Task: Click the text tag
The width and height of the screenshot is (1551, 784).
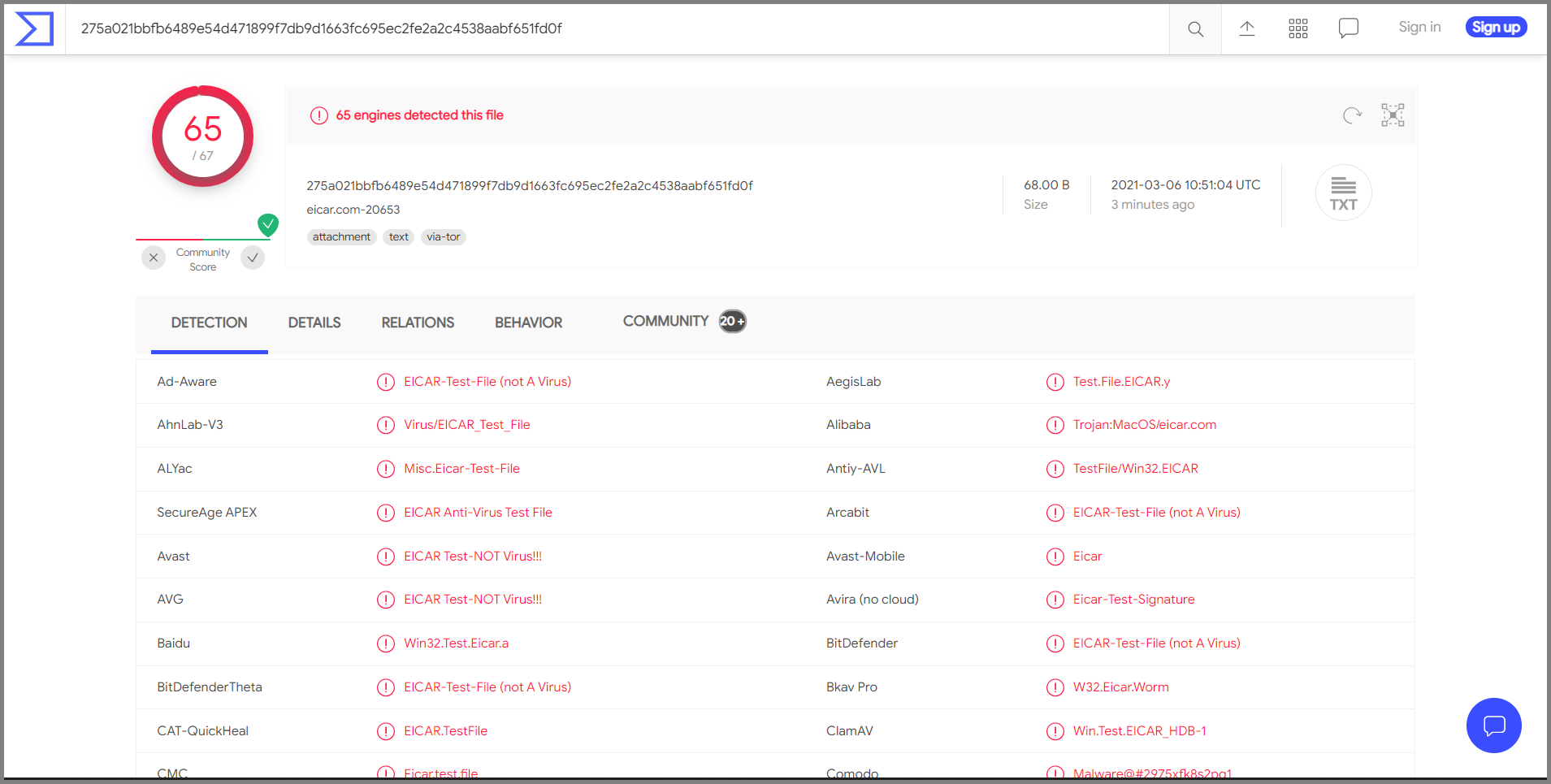Action: click(x=398, y=237)
